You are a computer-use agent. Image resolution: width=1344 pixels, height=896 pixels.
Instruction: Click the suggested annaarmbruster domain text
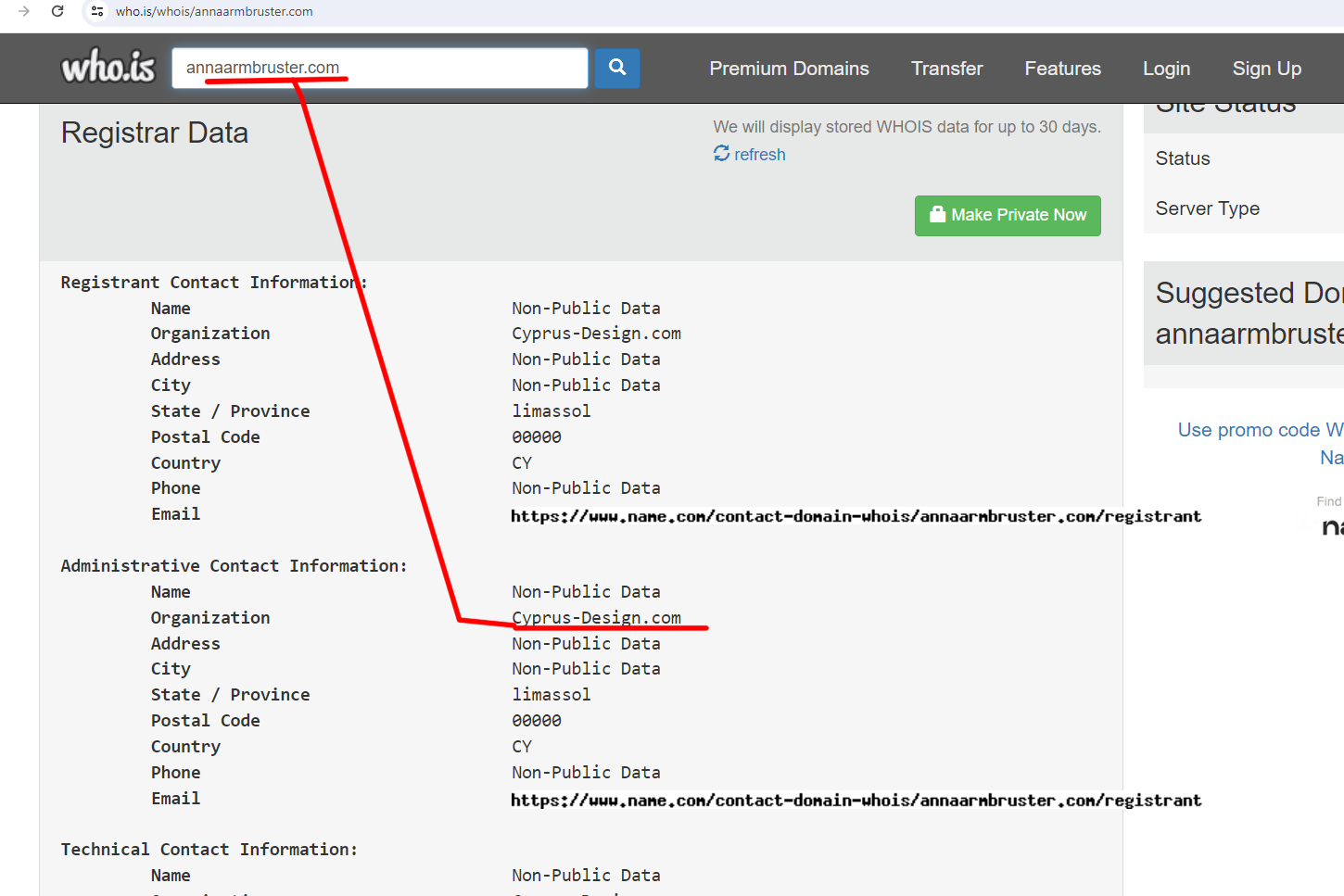point(1249,334)
